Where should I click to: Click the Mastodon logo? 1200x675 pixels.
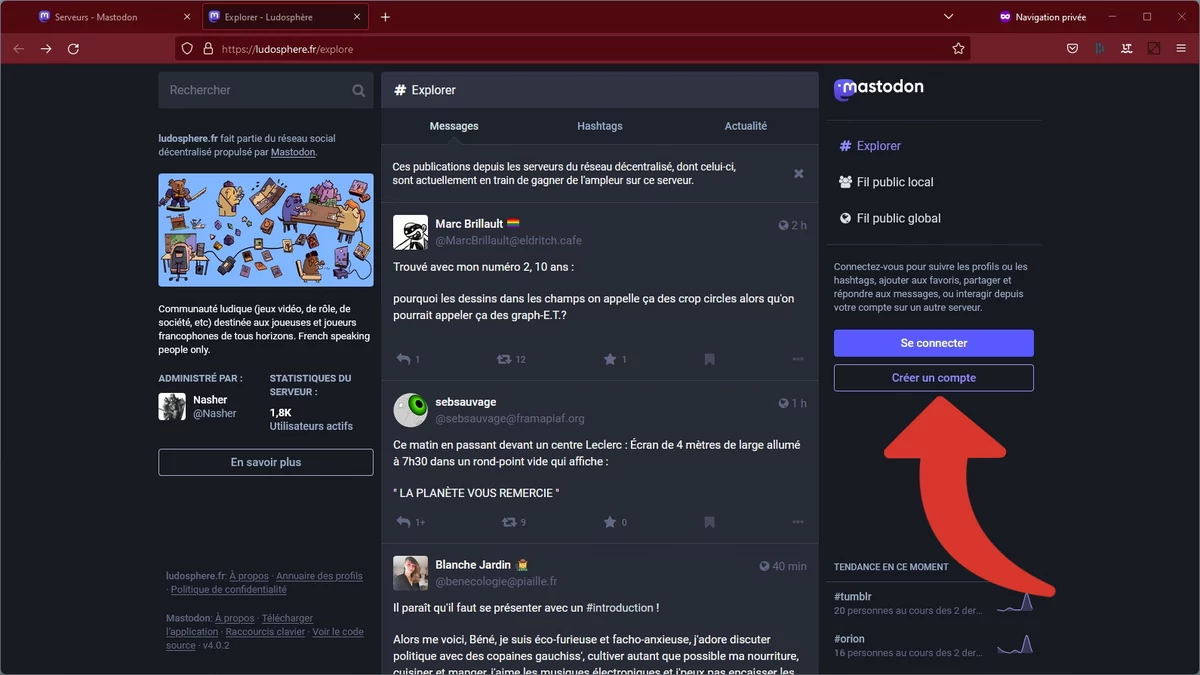click(x=879, y=89)
